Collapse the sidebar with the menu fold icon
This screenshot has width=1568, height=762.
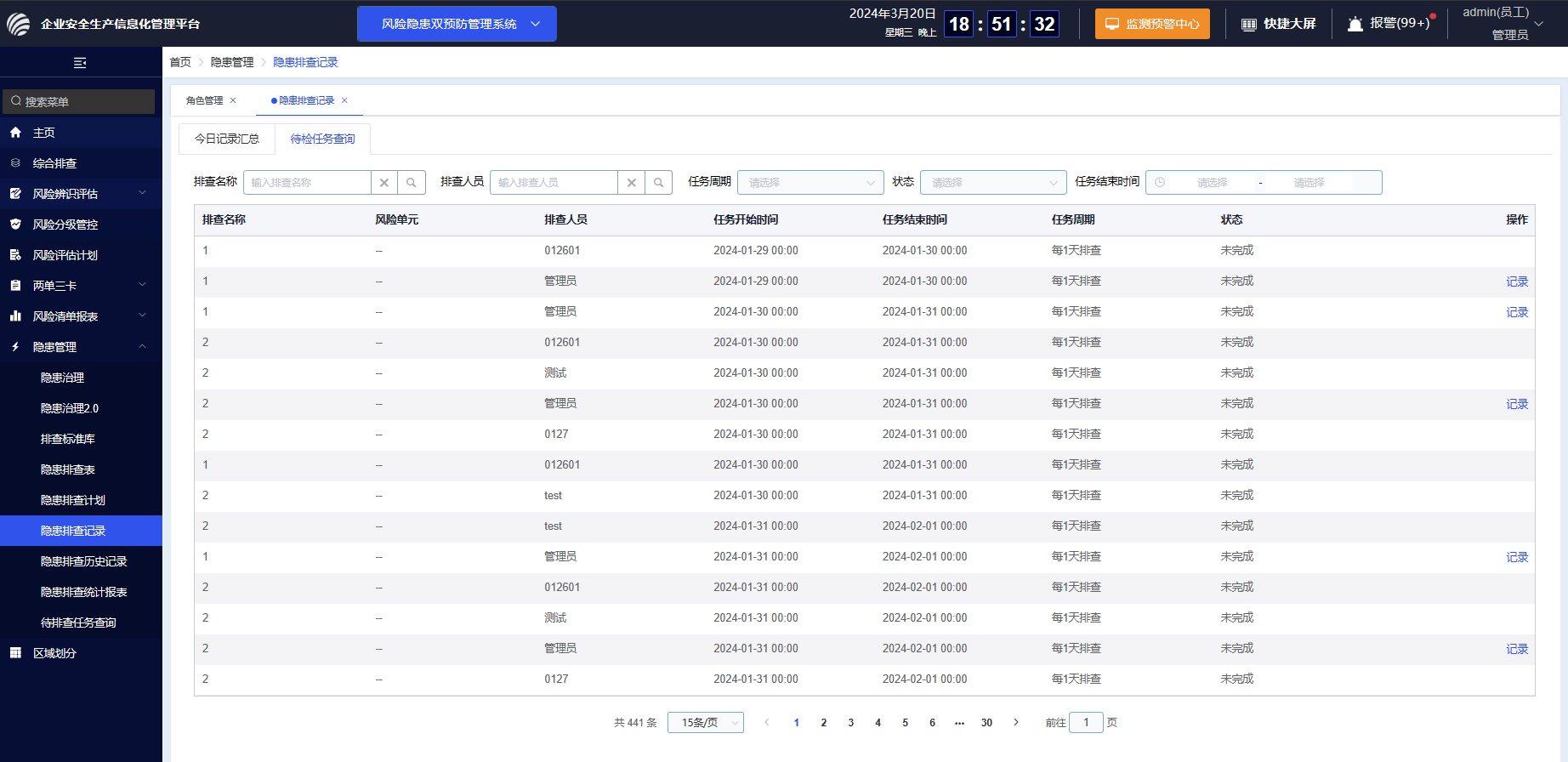[x=80, y=63]
